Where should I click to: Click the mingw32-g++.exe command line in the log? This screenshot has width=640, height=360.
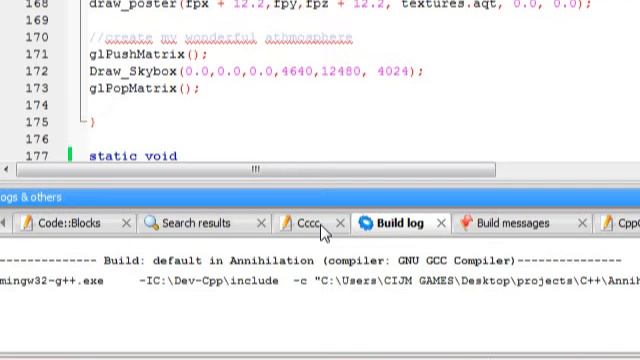320,281
